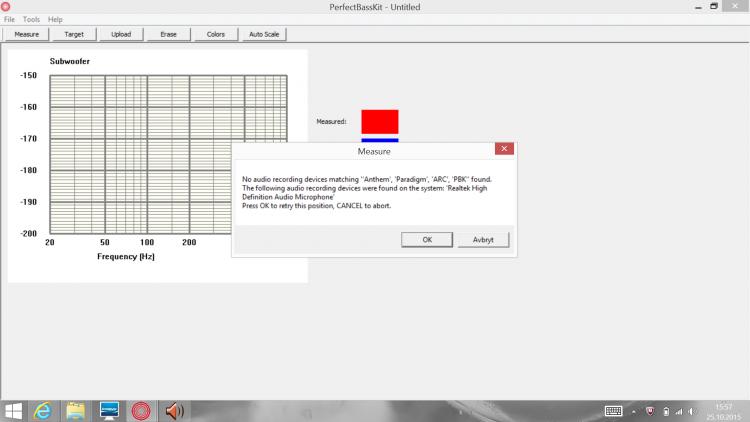Open the File menu
This screenshot has height=422, width=750.
tap(10, 20)
